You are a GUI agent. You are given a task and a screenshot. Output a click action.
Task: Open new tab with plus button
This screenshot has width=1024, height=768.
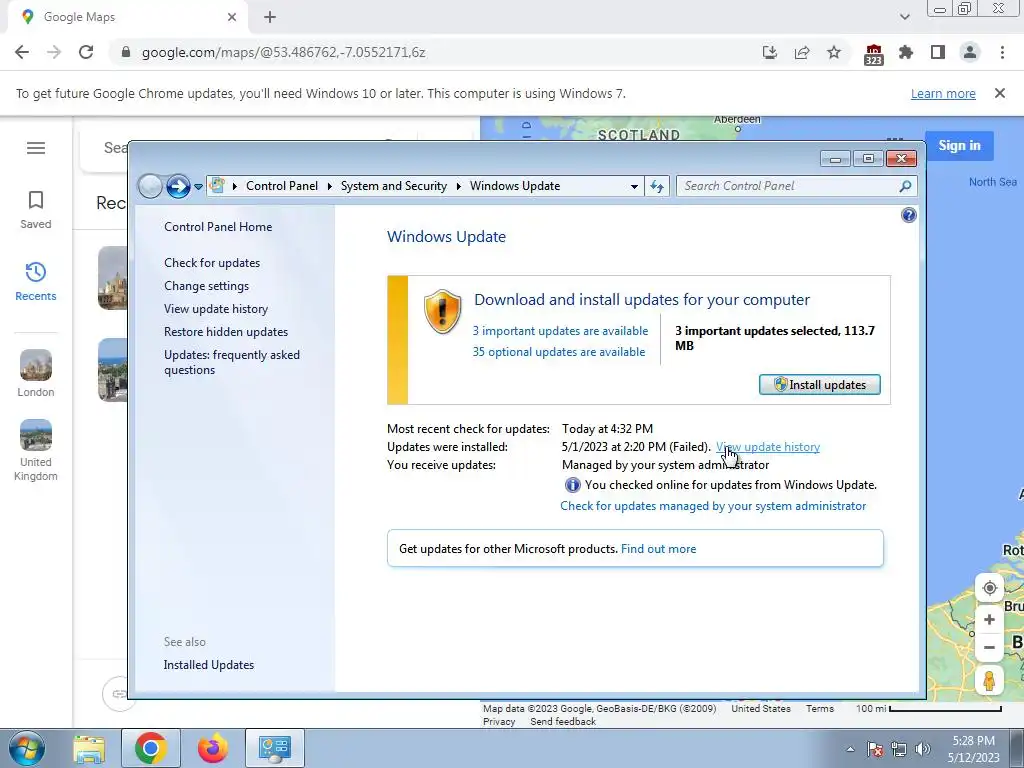(x=270, y=17)
